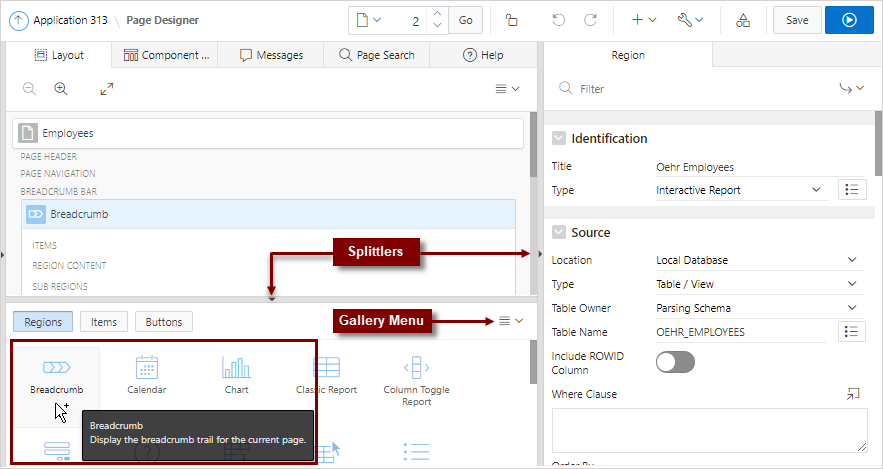Open the source Type dropdown Table / View
Image resolution: width=883 pixels, height=469 pixels.
tap(759, 284)
